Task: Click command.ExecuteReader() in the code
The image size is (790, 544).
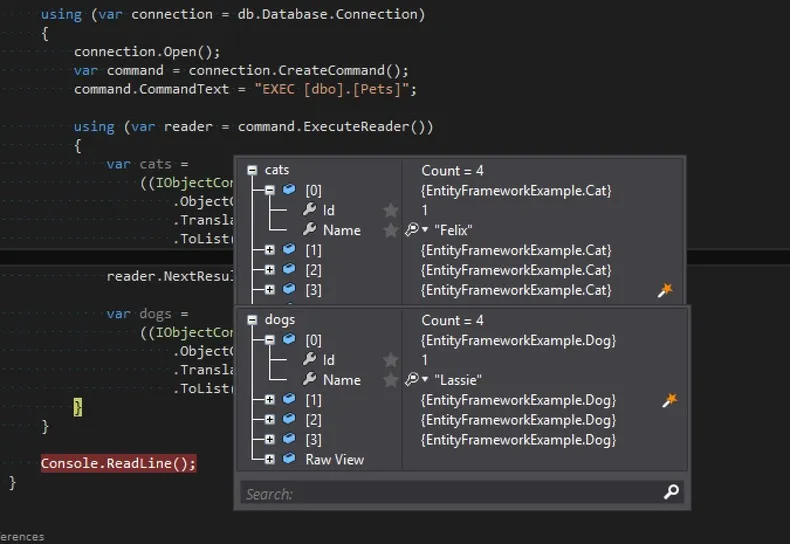Action: coord(335,127)
